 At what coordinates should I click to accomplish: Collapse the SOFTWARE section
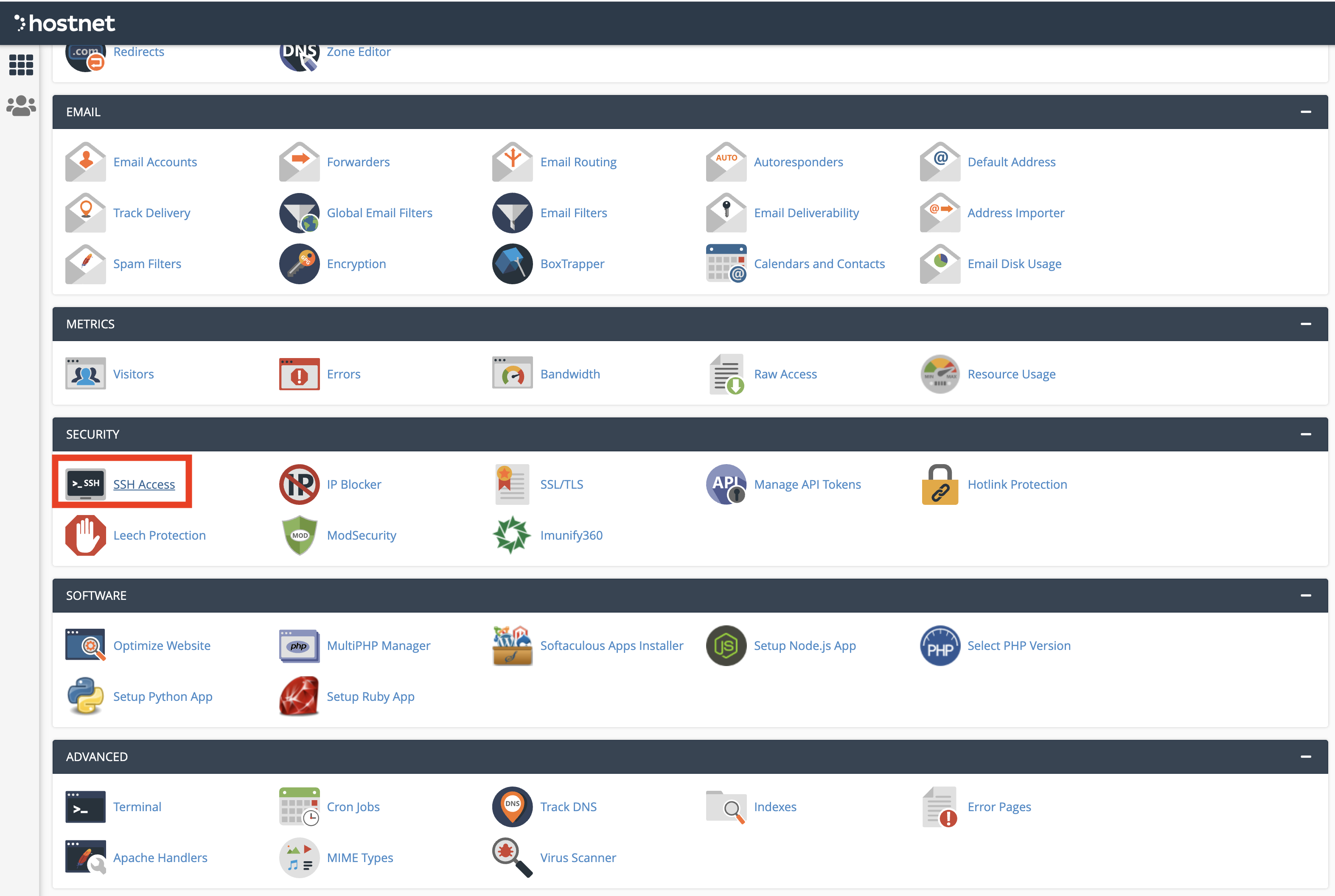point(1305,596)
